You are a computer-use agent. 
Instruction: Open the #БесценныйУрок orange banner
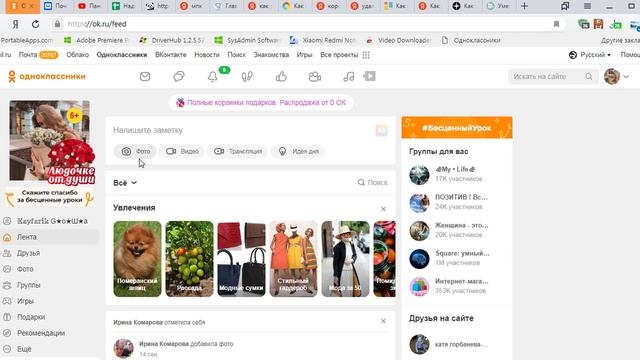(457, 127)
